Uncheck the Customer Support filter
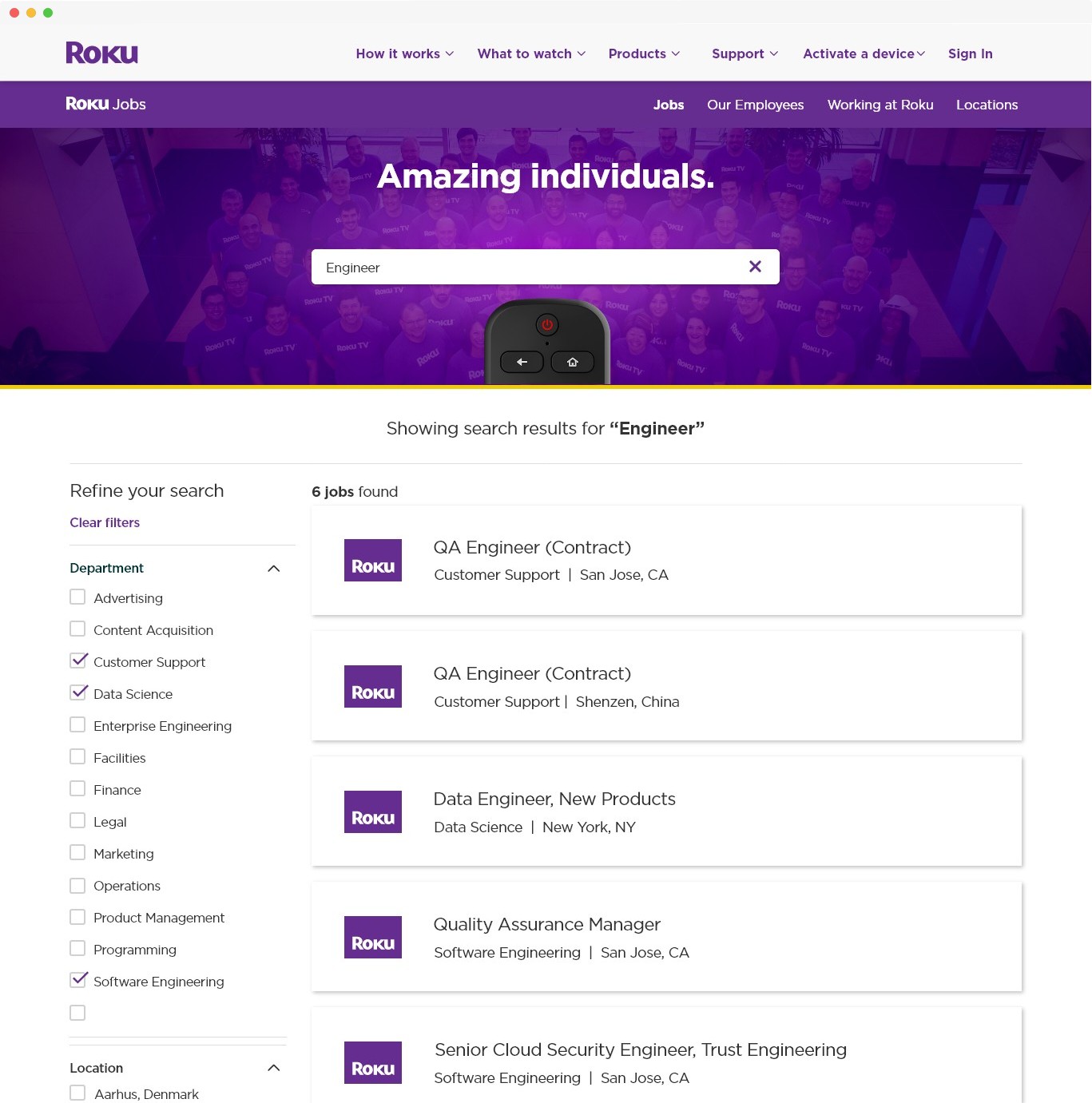1092x1103 pixels. [77, 661]
